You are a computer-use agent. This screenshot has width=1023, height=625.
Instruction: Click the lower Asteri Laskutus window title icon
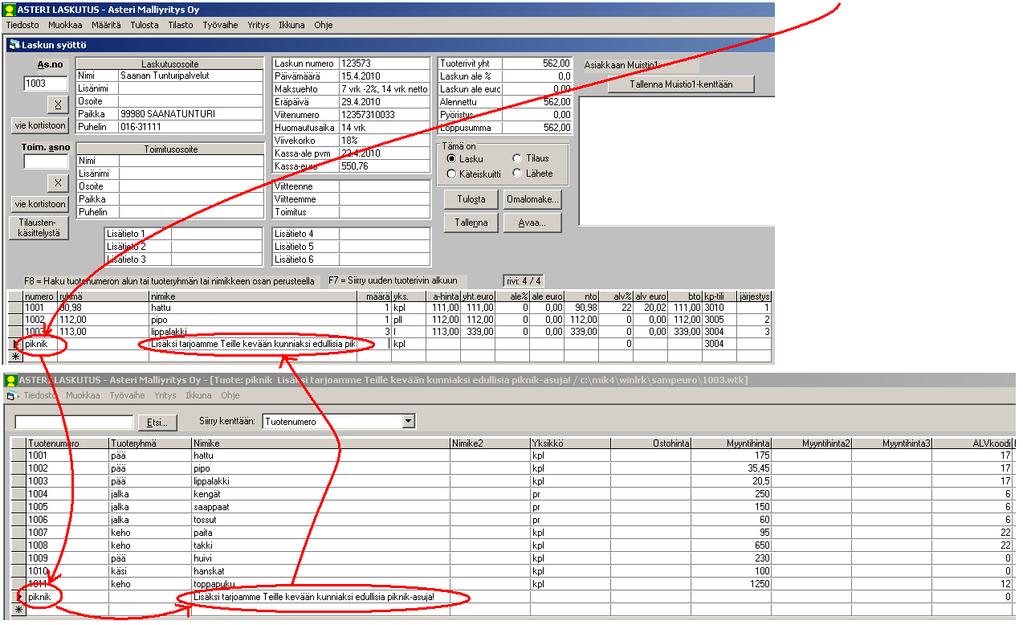(11, 380)
